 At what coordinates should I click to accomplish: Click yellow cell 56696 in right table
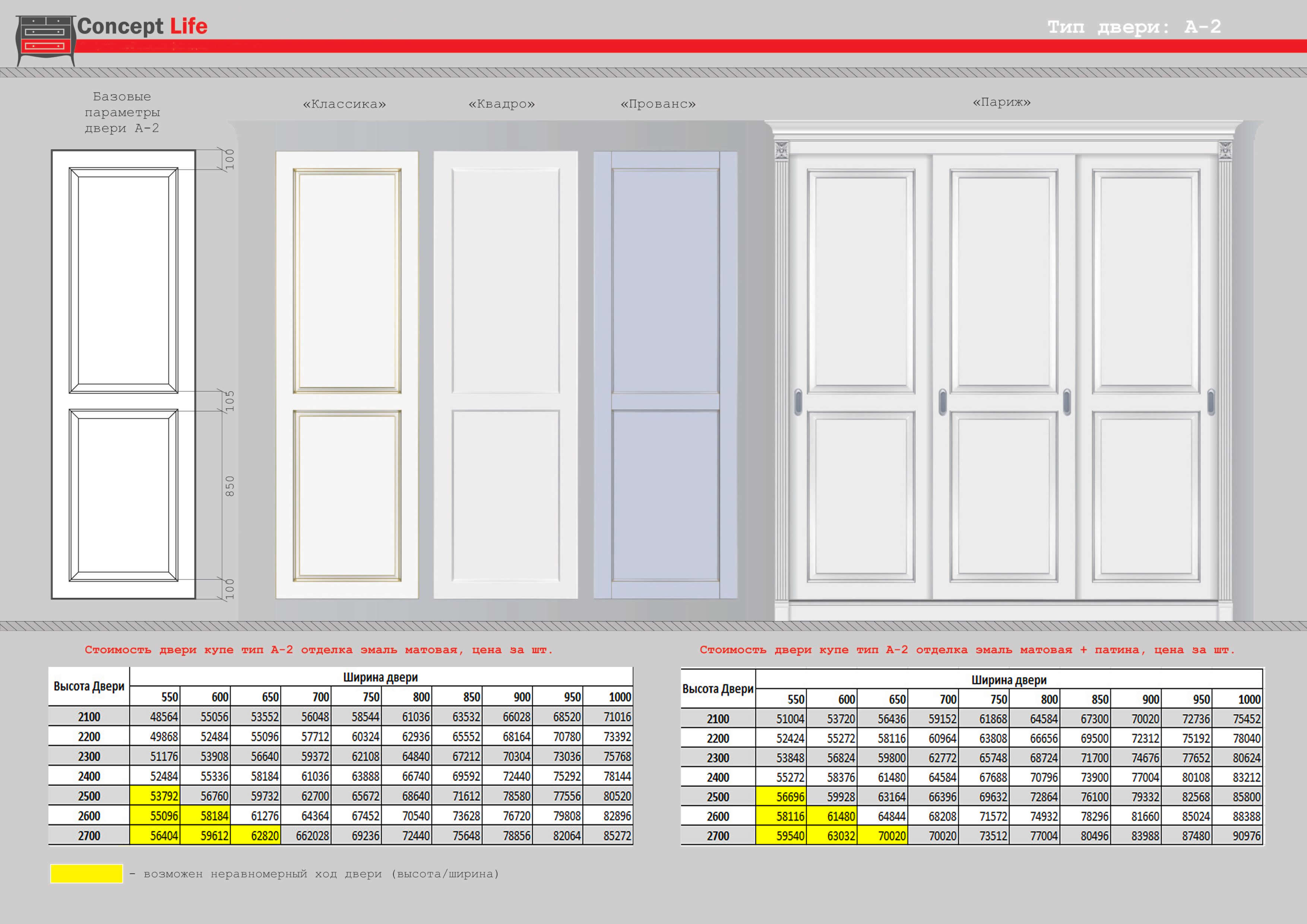pos(782,797)
